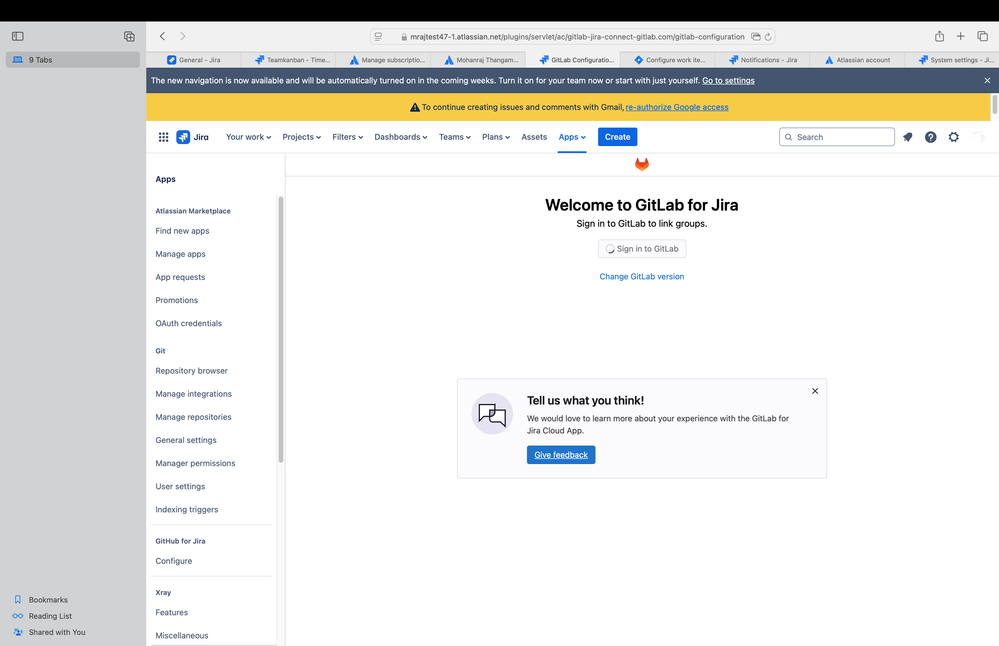
Task: Open the notifications bell icon
Action: (x=907, y=137)
